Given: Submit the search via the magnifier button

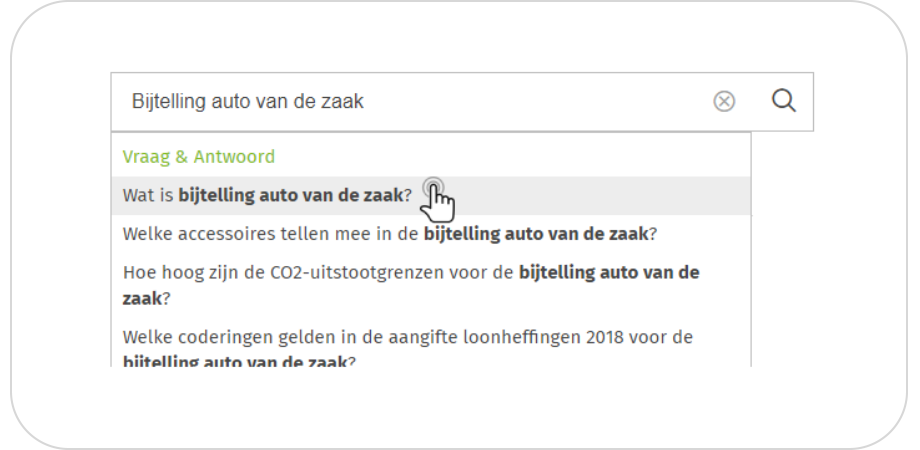Looking at the screenshot, I should [784, 101].
